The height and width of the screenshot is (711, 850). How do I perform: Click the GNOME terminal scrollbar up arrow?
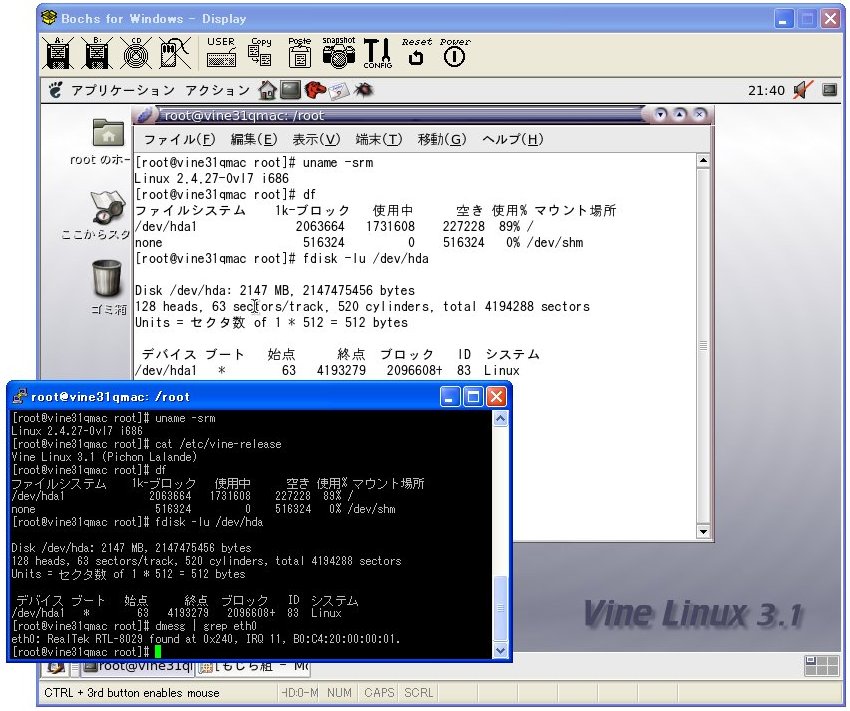(703, 160)
